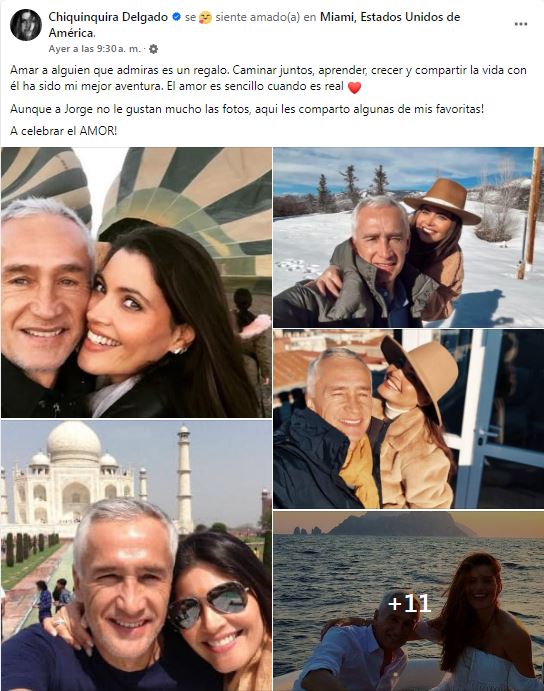
Task: View the +11 more photos overlay
Action: (410, 603)
